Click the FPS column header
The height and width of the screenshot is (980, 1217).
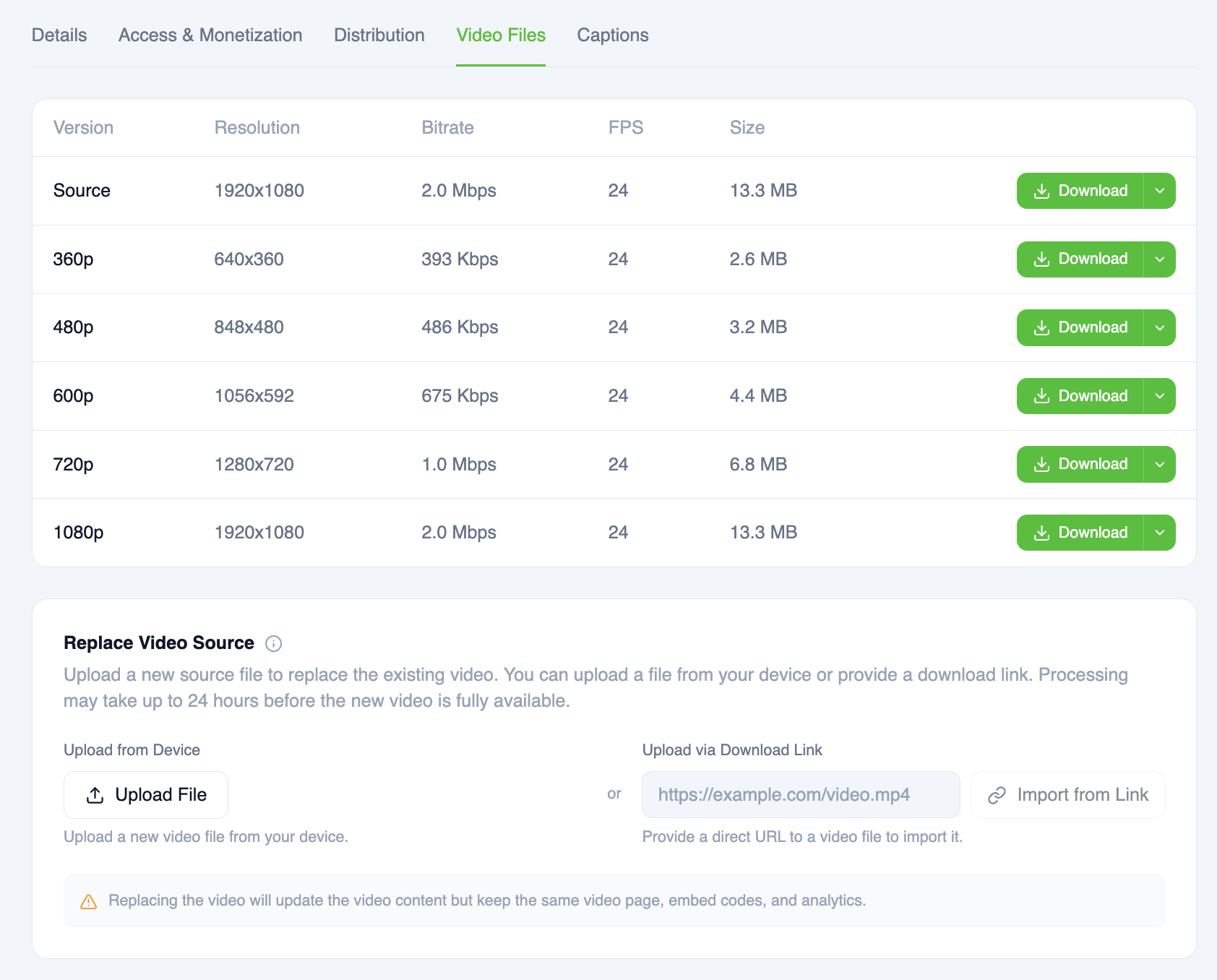click(x=626, y=128)
